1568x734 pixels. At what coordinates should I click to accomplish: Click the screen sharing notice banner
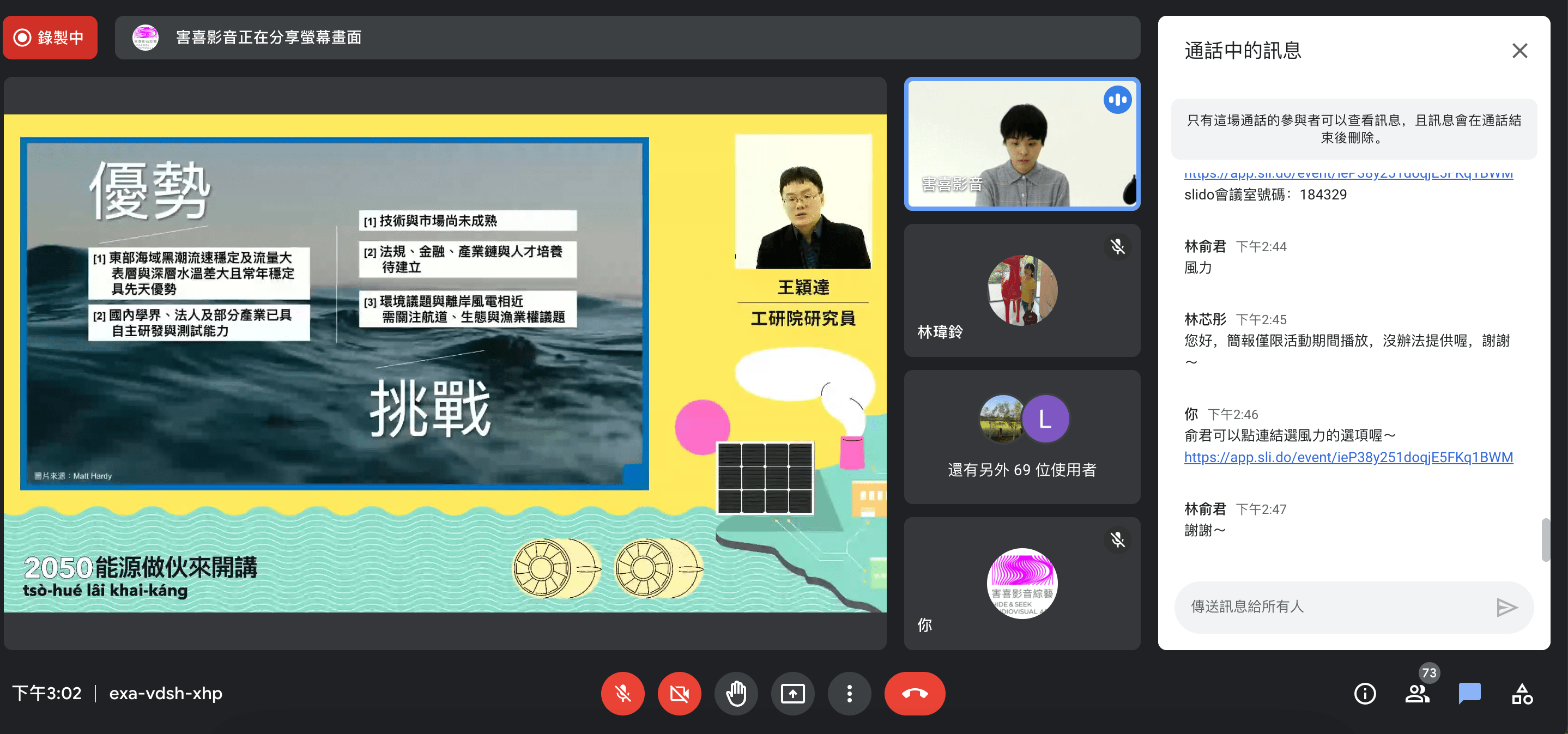627,38
